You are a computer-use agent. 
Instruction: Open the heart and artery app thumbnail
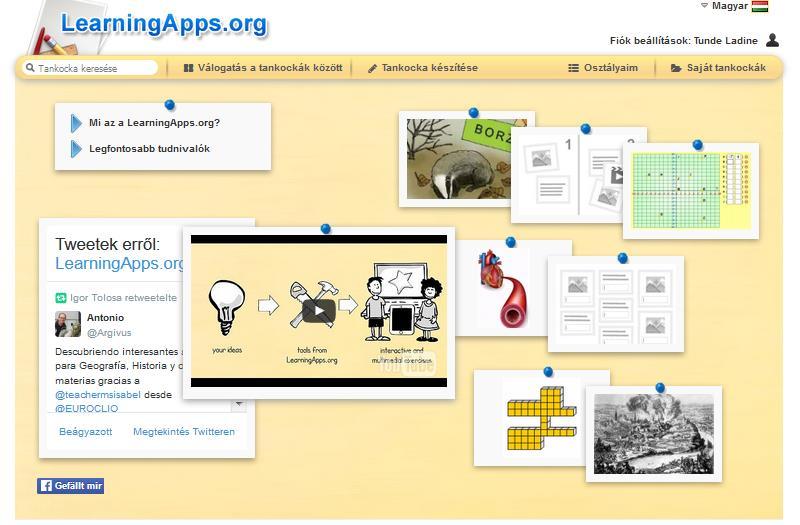click(502, 288)
